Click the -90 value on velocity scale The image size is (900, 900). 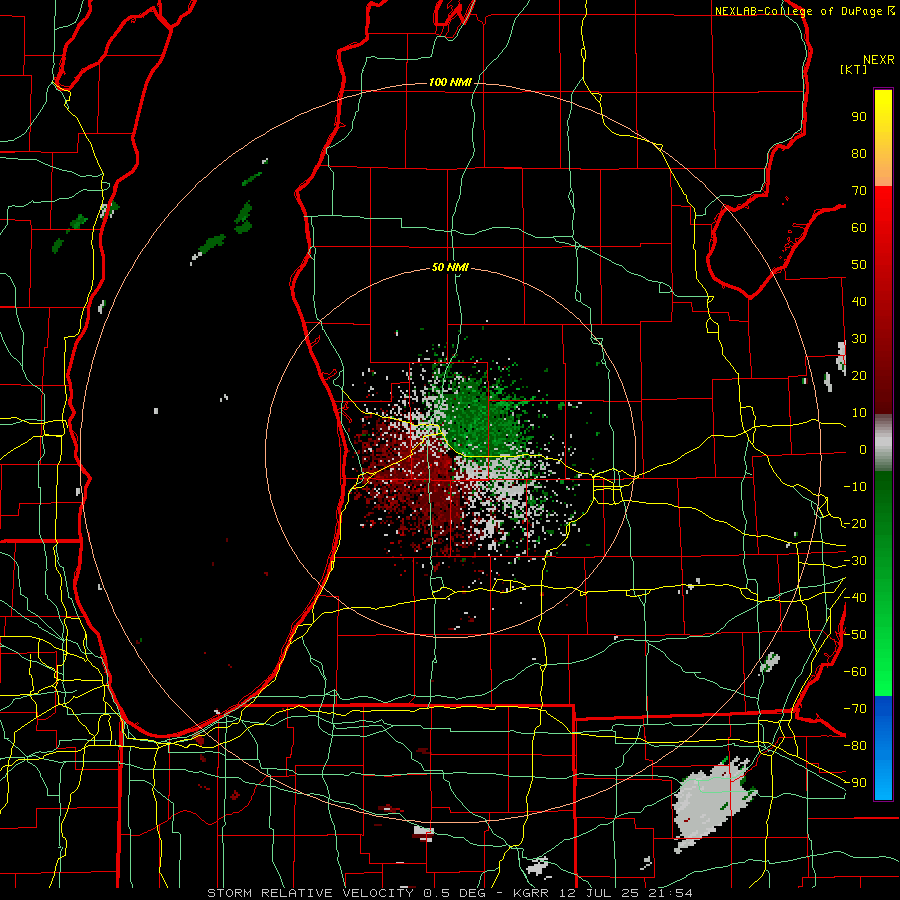click(855, 783)
